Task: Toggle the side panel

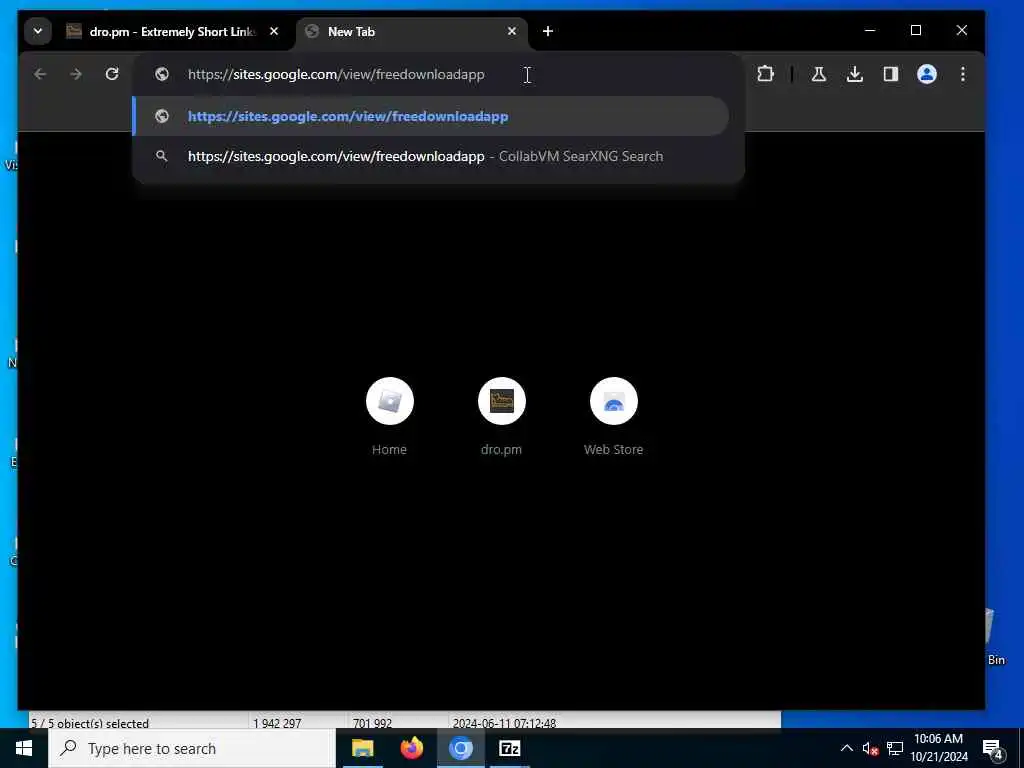Action: pyautogui.click(x=891, y=74)
